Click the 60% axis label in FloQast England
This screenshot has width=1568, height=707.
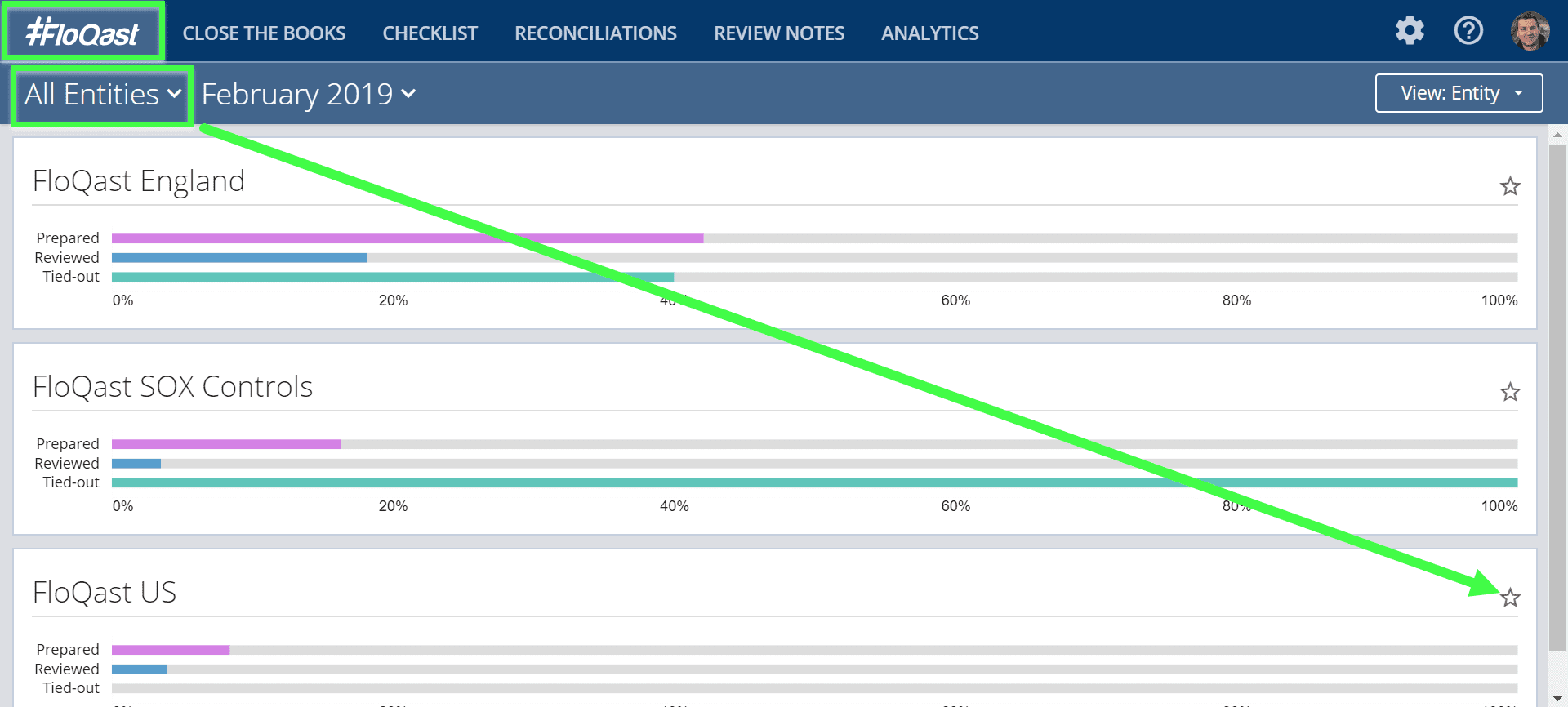(955, 300)
